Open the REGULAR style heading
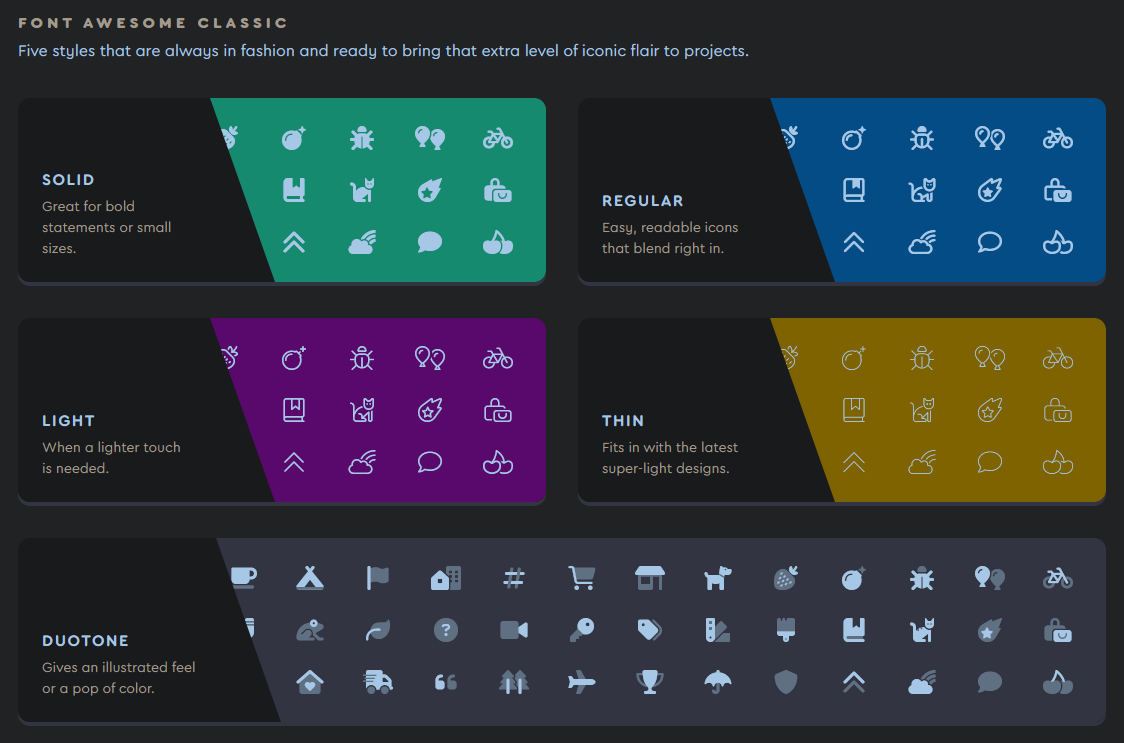This screenshot has height=743, width=1124. click(x=643, y=201)
